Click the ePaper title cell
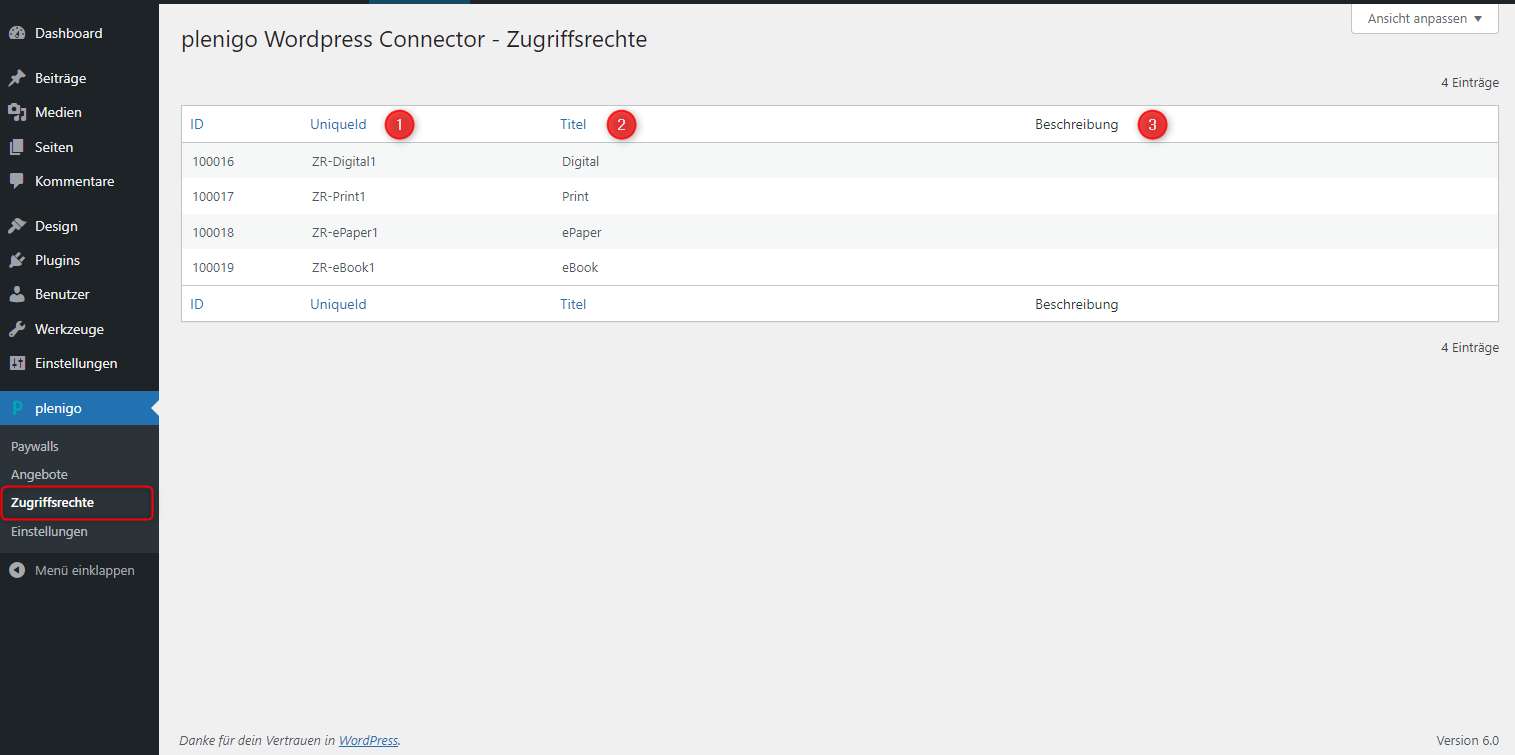This screenshot has width=1515, height=755. [582, 232]
